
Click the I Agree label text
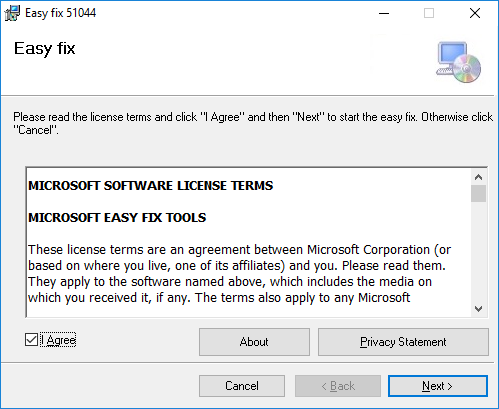(58, 340)
